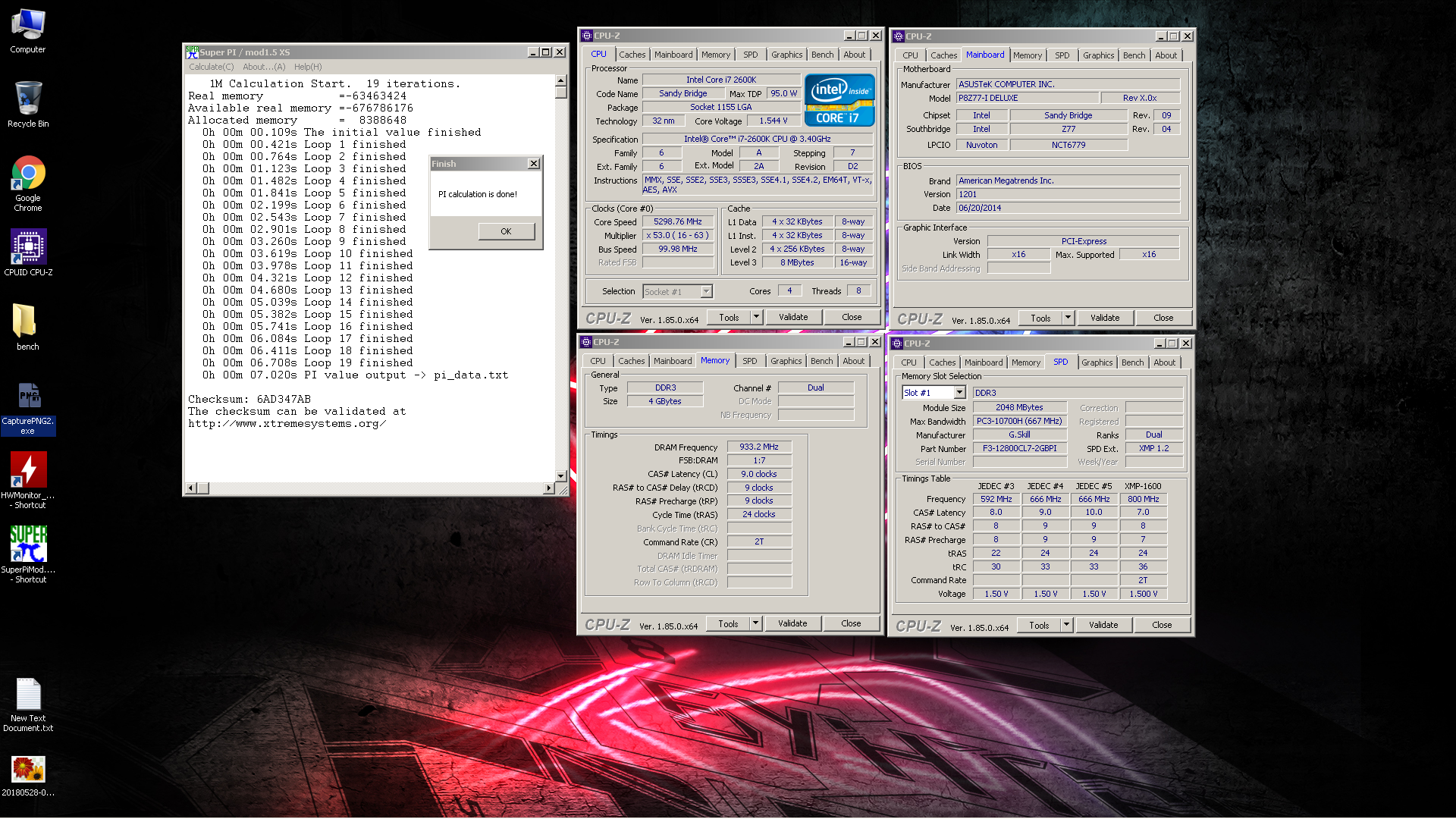Click the Part Number F3-12800CL7-2GBPI field
This screenshot has height=819, width=1456.
click(1019, 448)
